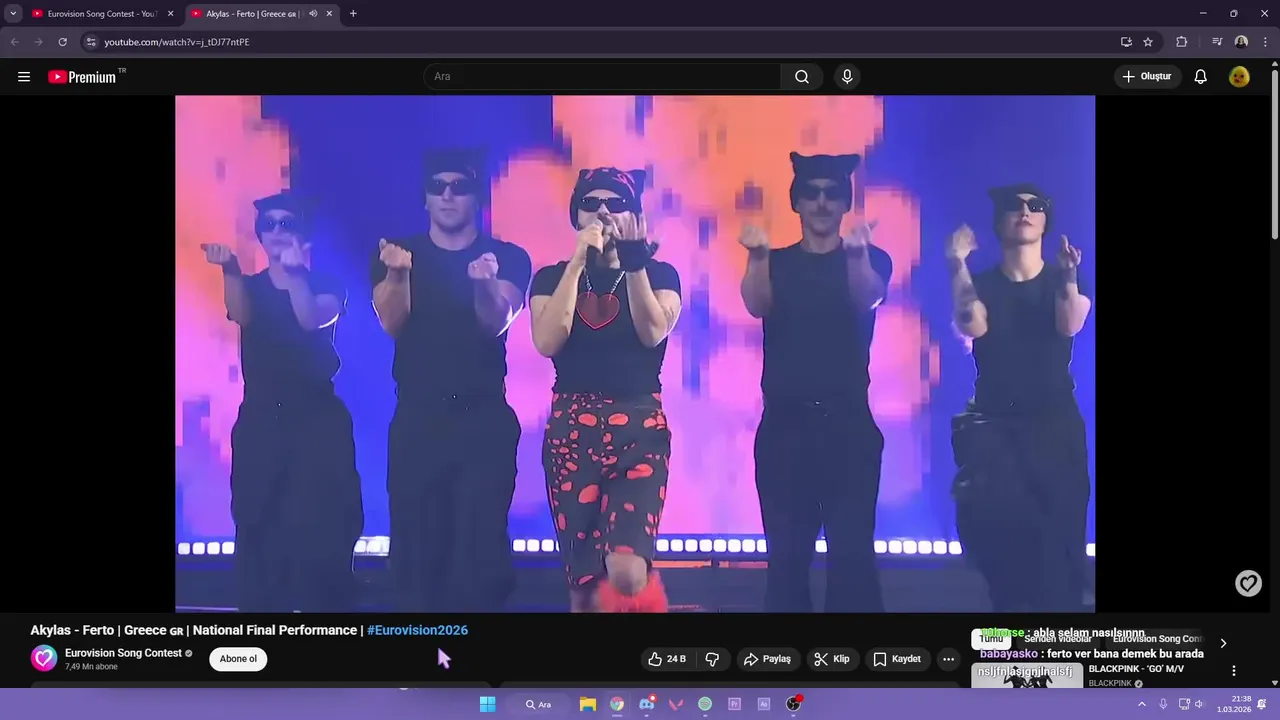
Task: Open OBS Studio from taskbar
Action: [793, 704]
